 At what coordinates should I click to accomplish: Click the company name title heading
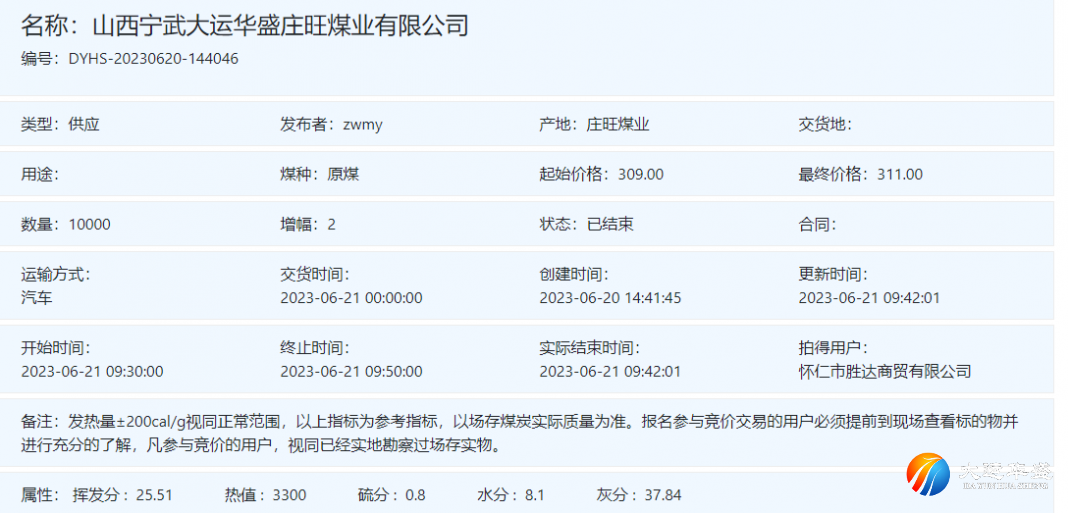(245, 25)
